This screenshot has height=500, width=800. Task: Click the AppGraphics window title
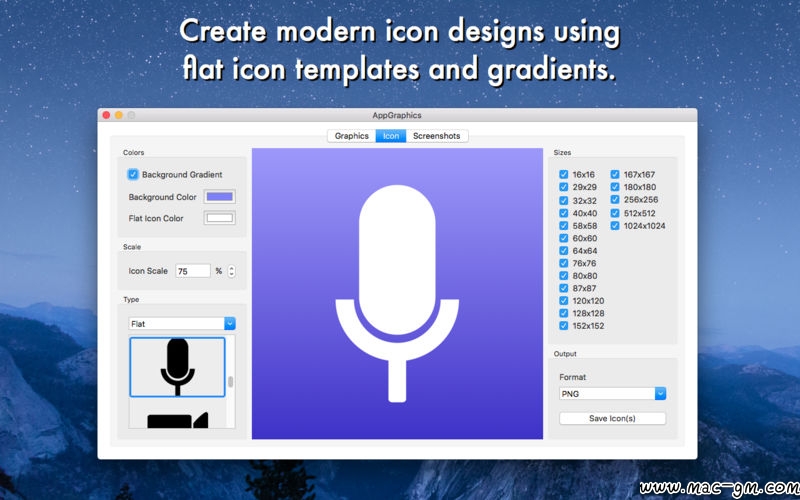coord(397,115)
